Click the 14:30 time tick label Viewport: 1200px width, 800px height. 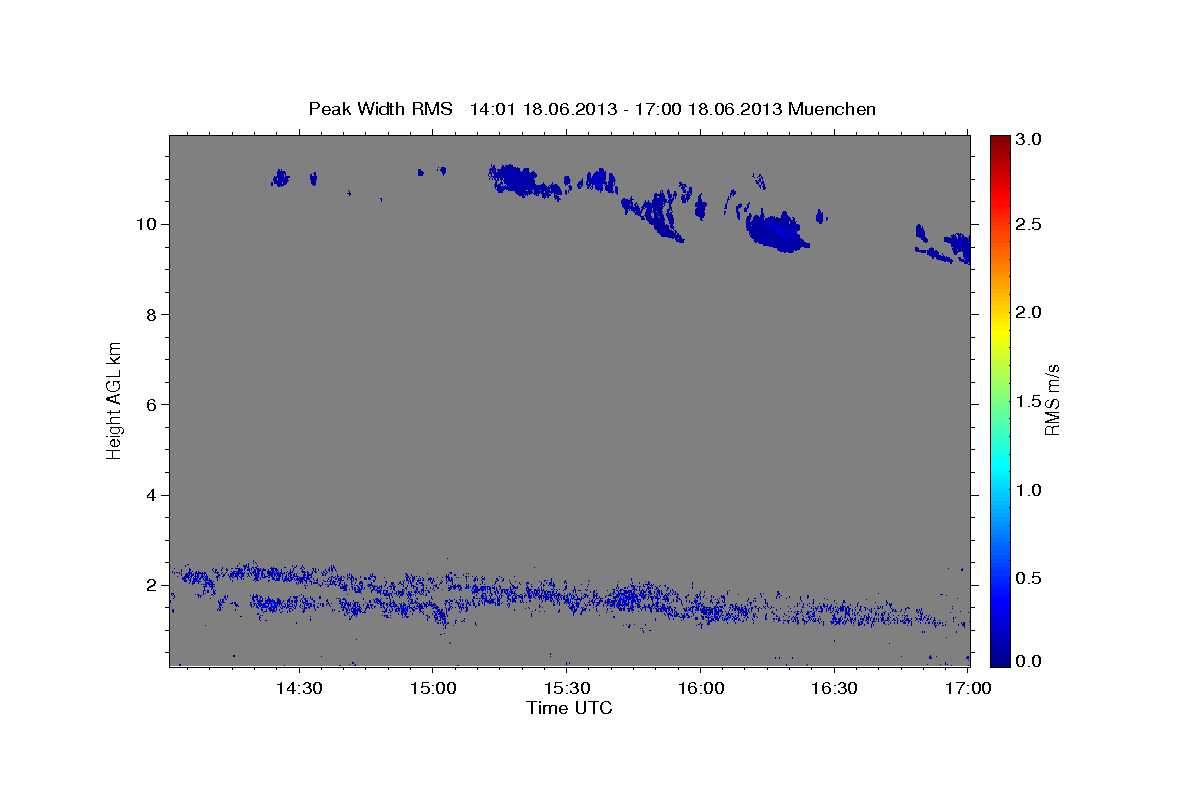(x=298, y=688)
